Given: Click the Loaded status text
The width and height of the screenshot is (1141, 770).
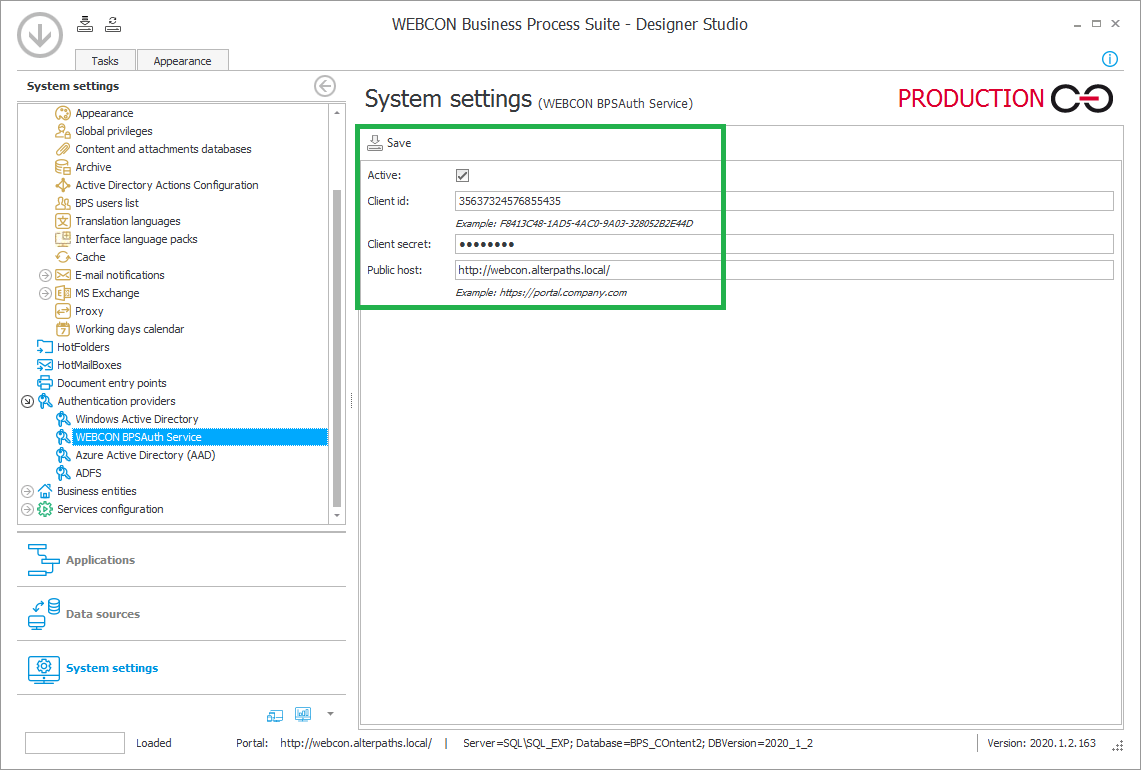Looking at the screenshot, I should (x=154, y=743).
